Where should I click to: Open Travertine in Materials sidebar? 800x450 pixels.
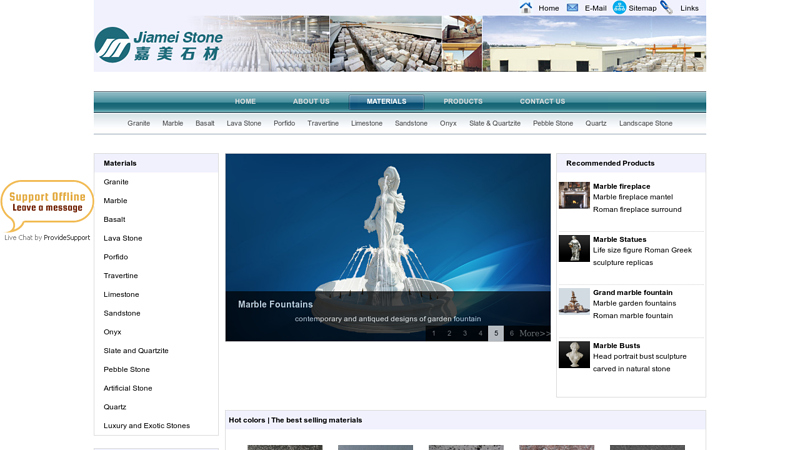[x=120, y=276]
